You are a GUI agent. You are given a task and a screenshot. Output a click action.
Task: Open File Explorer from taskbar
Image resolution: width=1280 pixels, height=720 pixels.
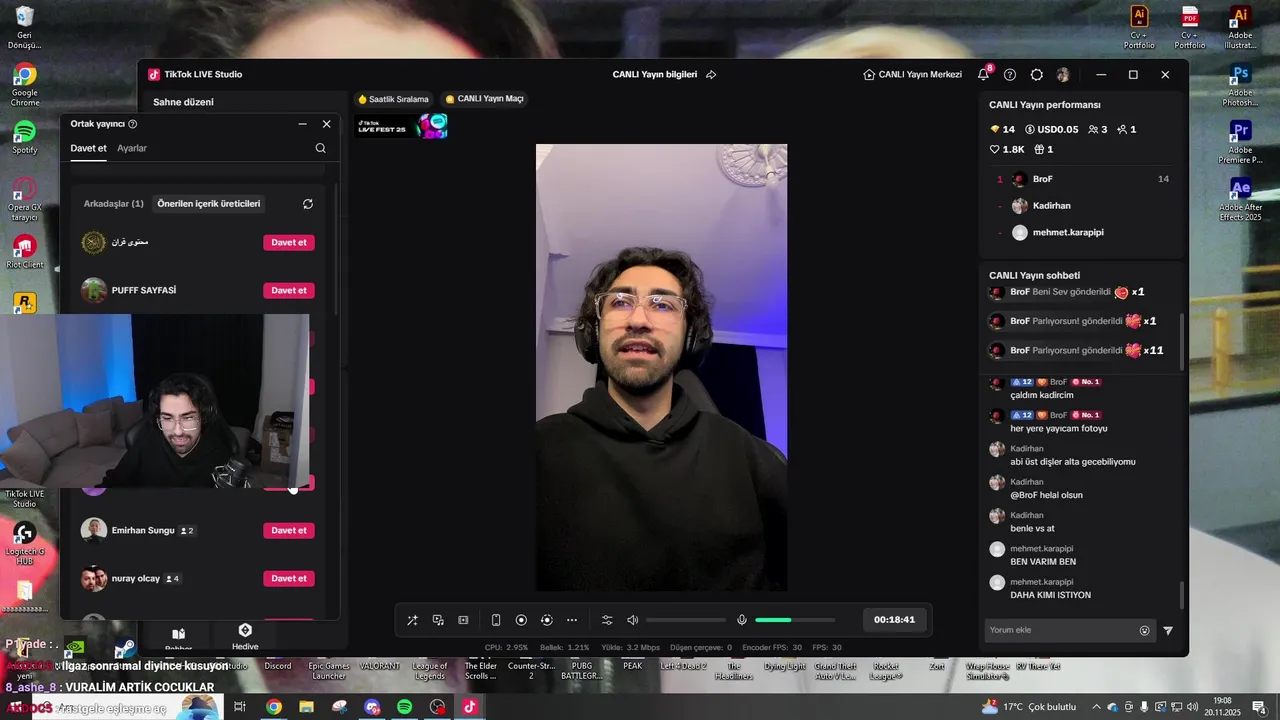306,707
